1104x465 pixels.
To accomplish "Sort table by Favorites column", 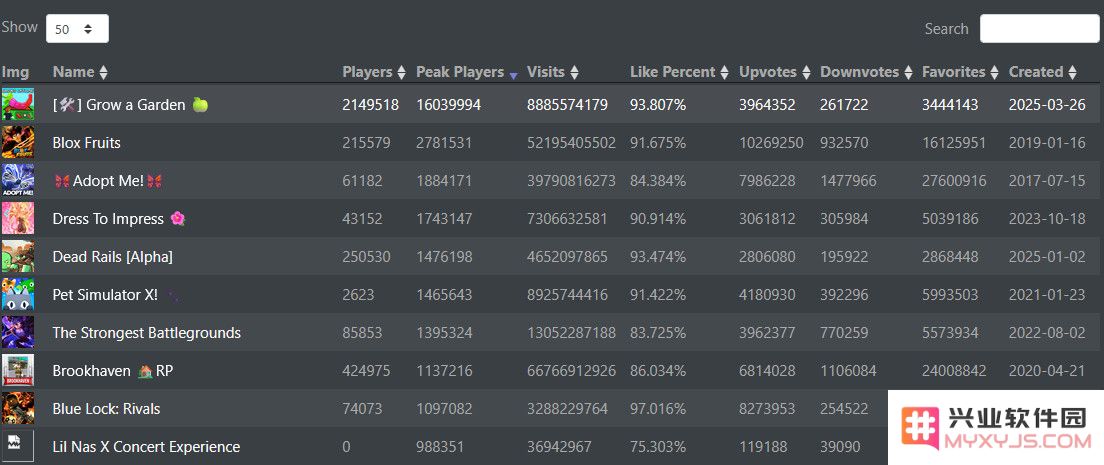I will pos(960,72).
